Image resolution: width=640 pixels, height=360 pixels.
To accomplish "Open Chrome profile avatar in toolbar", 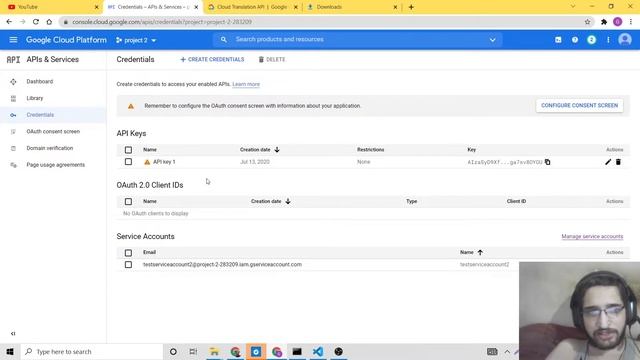I will (618, 22).
